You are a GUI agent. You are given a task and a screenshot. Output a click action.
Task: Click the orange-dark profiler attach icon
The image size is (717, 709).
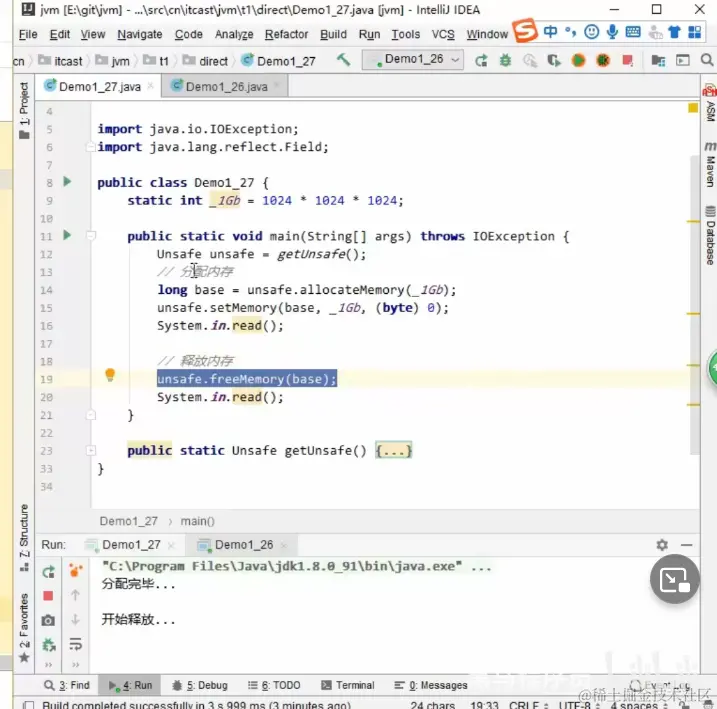(x=603, y=60)
